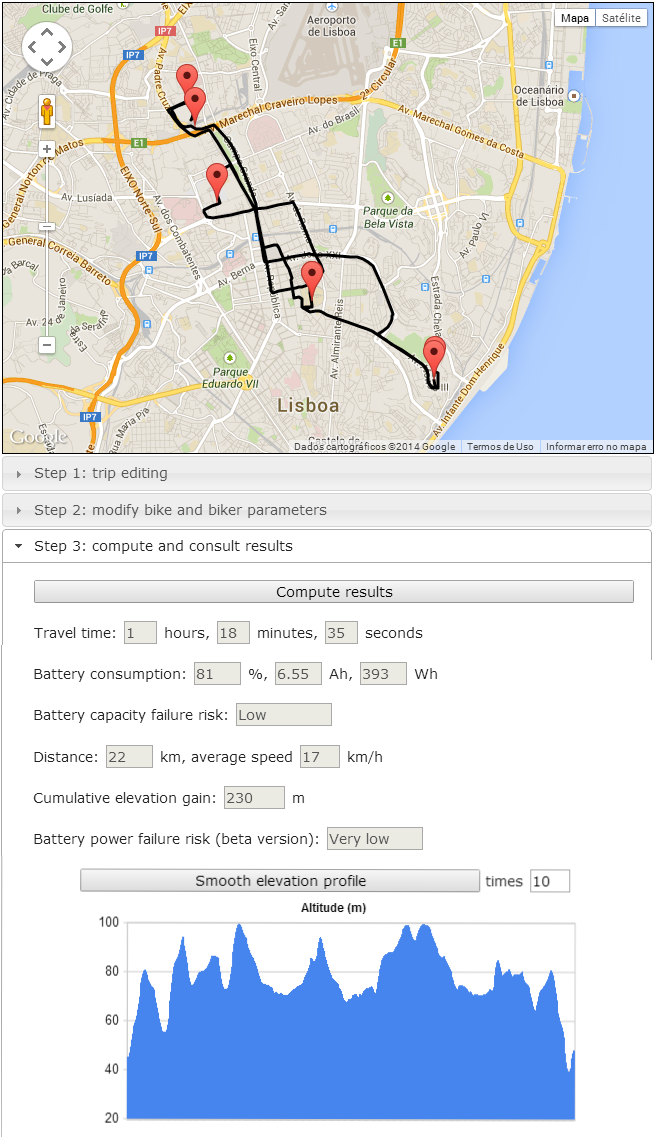Click the Compute results button

(x=334, y=592)
